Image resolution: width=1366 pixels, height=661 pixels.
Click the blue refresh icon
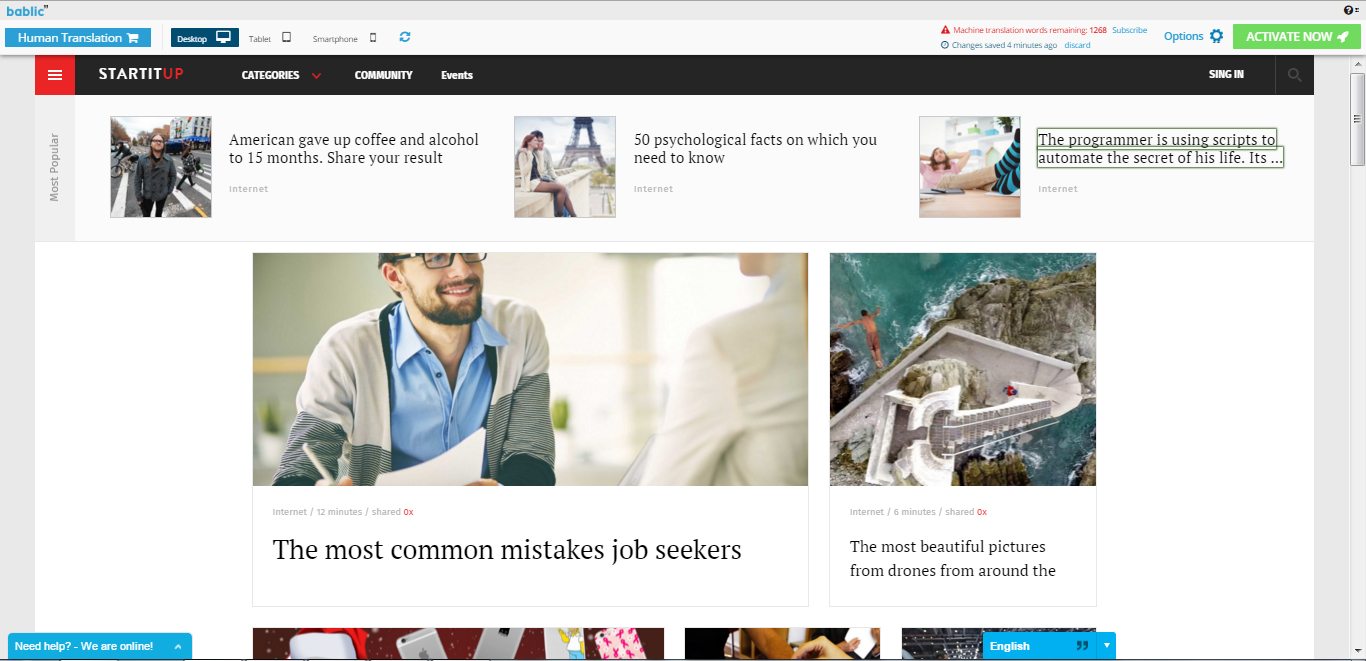click(405, 37)
